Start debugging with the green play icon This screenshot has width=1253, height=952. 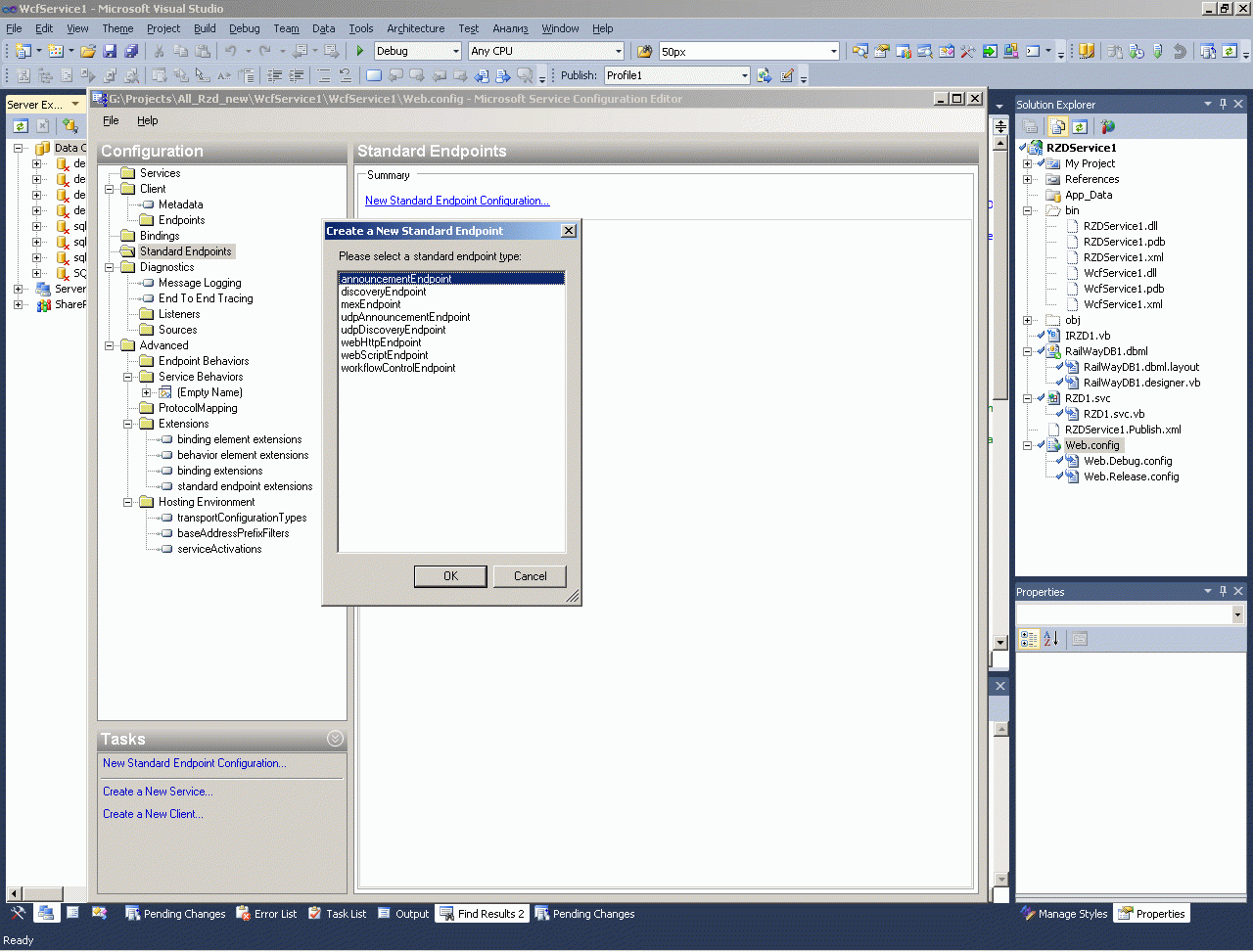coord(360,51)
